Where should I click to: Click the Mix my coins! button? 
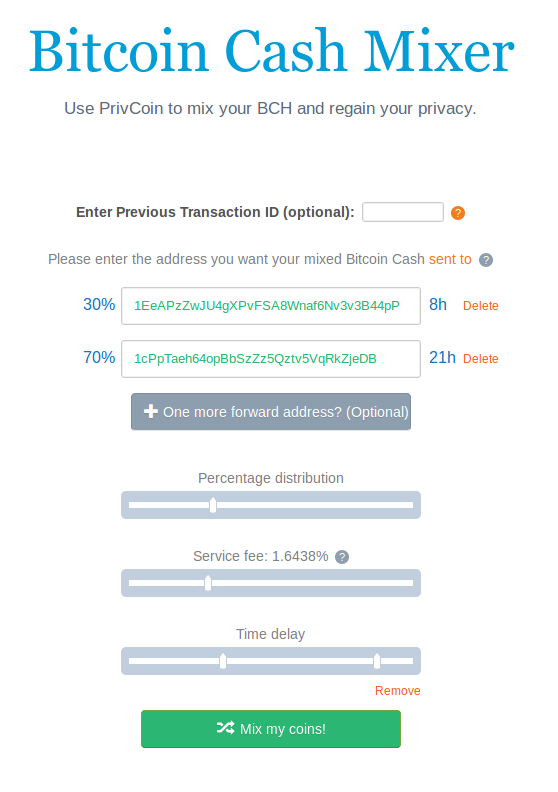[x=271, y=729]
